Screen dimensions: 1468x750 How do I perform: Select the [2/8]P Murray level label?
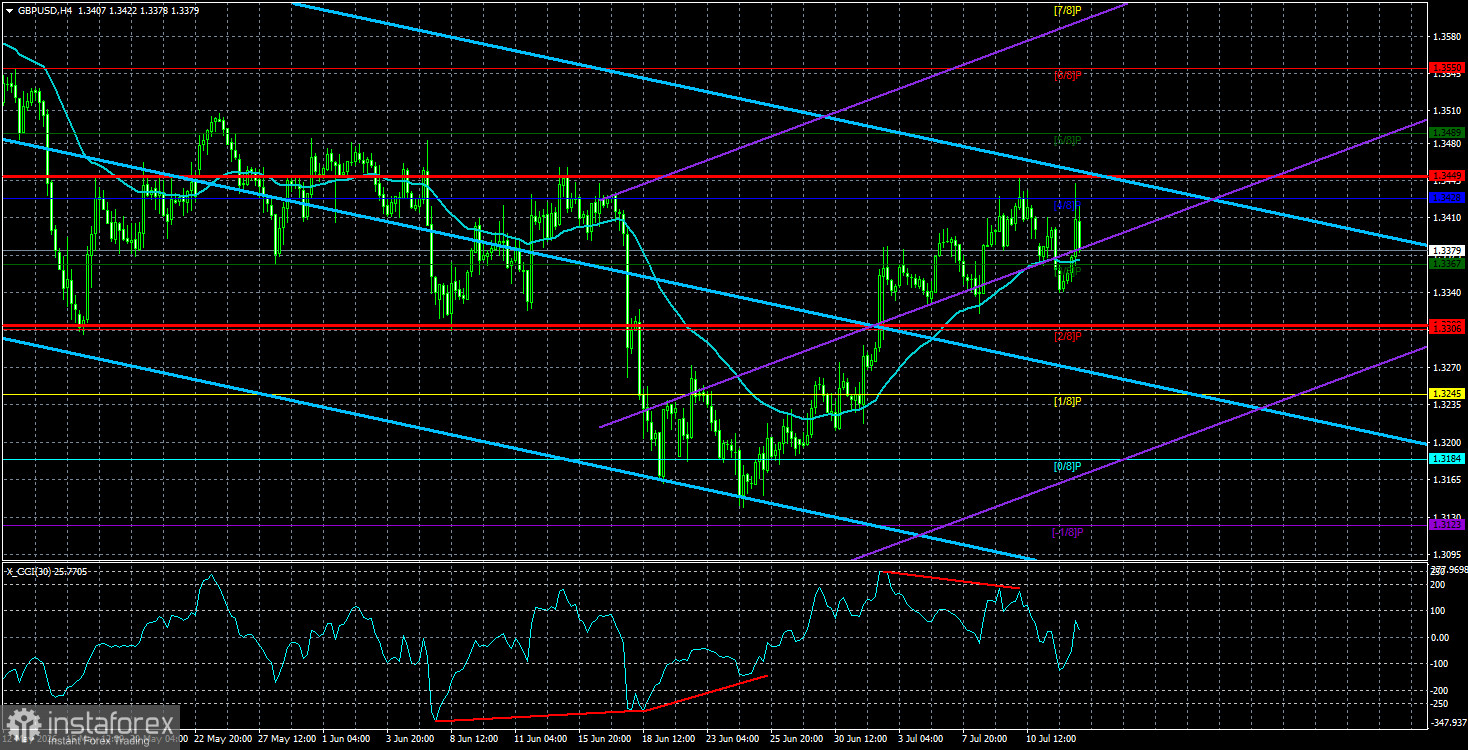click(1068, 336)
